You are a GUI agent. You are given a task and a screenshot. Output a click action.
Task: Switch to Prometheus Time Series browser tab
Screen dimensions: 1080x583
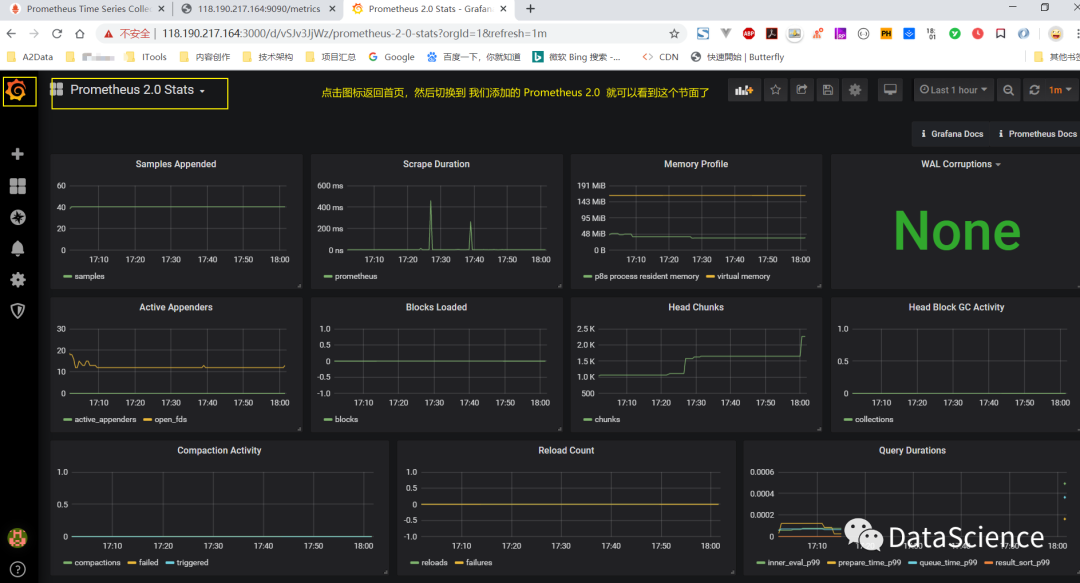pyautogui.click(x=86, y=9)
